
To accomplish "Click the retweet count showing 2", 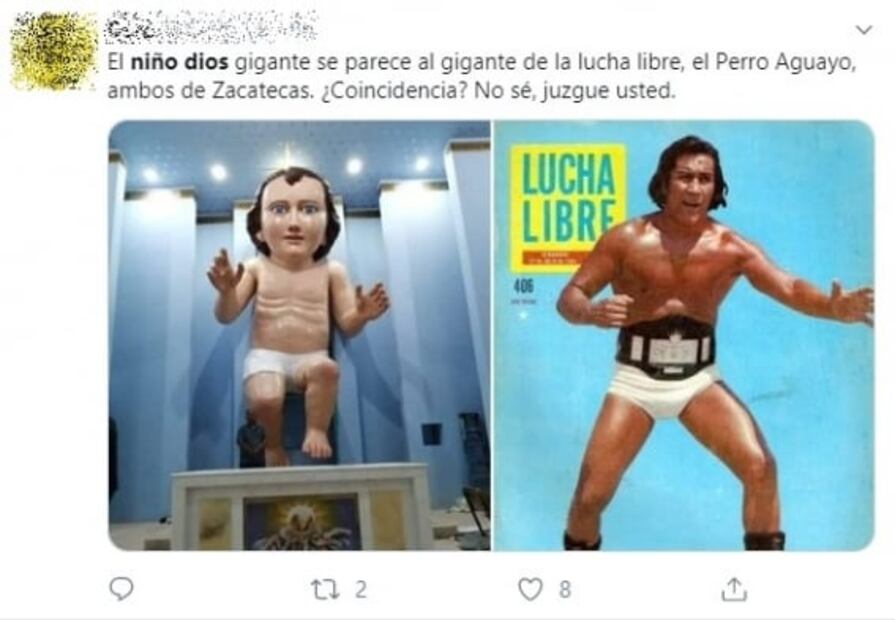I will tap(360, 590).
